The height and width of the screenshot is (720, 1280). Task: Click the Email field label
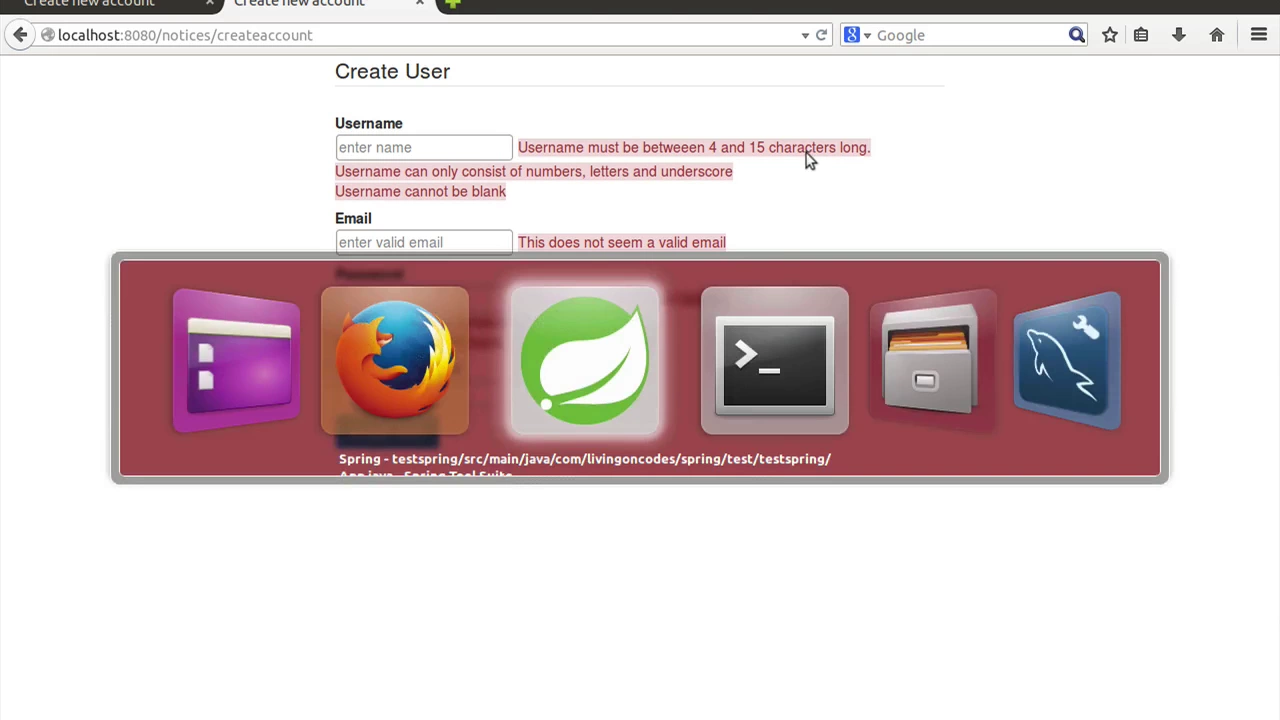[353, 218]
